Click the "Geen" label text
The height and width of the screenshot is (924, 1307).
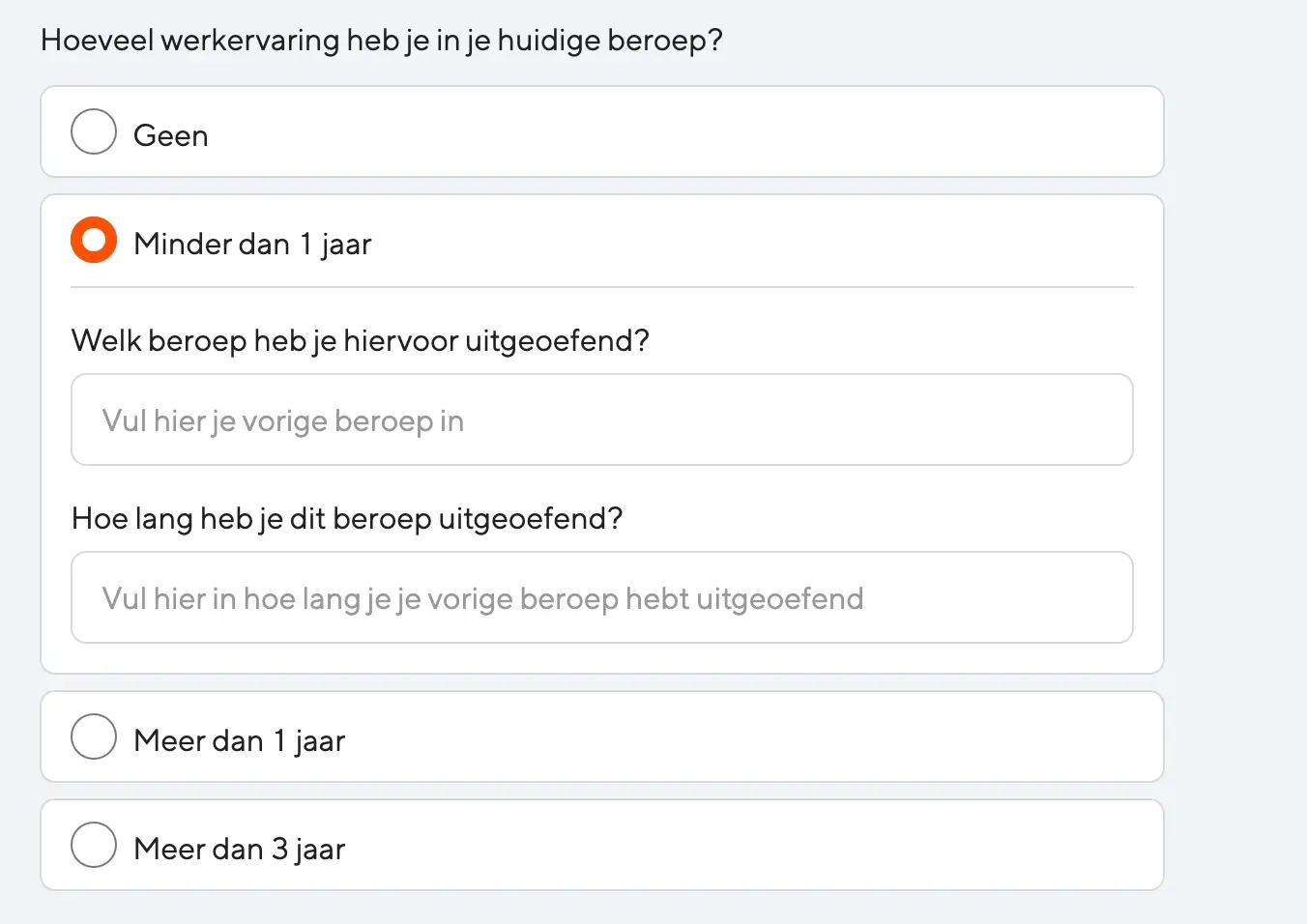click(x=170, y=135)
